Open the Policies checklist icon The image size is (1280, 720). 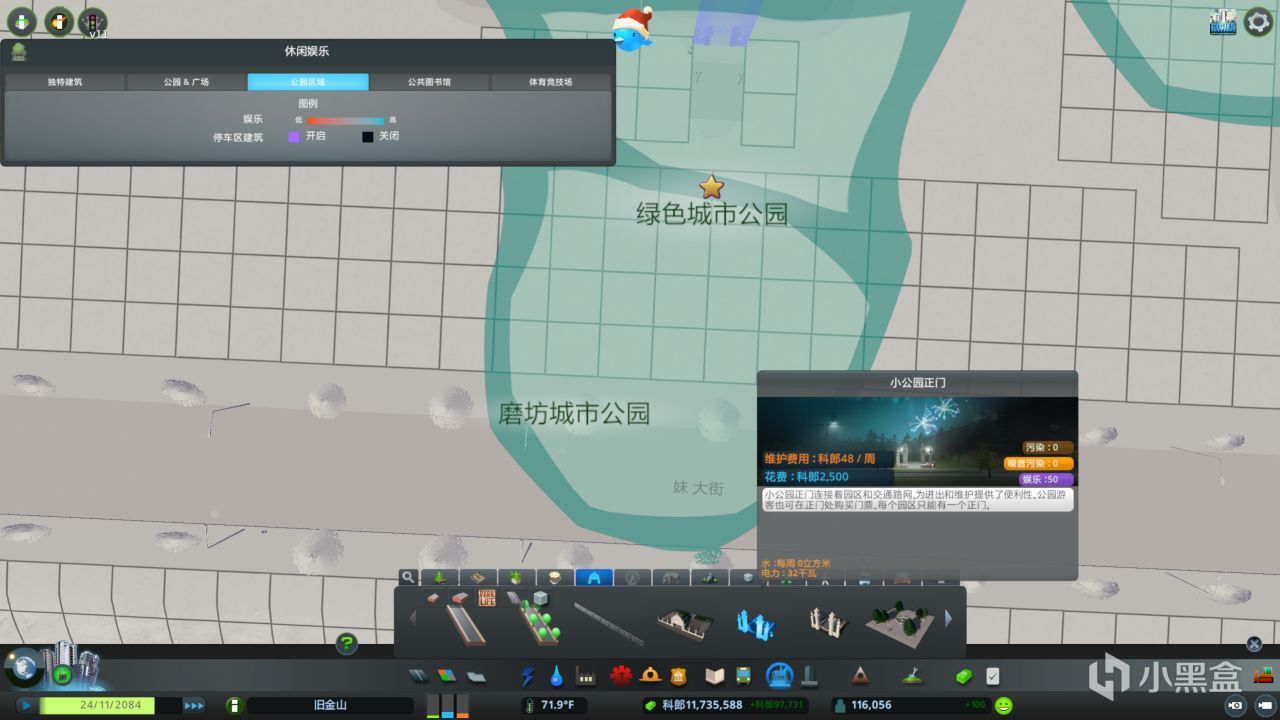992,677
